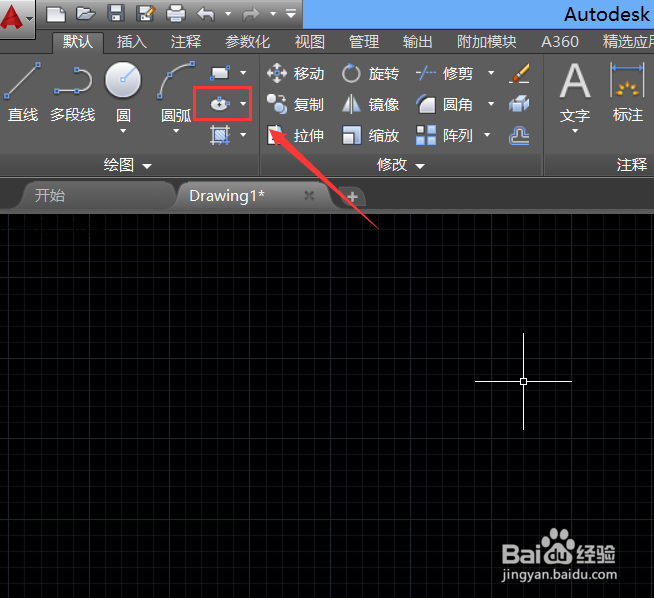Expand the 注释 panel title
The width and height of the screenshot is (654, 598).
pos(631,165)
